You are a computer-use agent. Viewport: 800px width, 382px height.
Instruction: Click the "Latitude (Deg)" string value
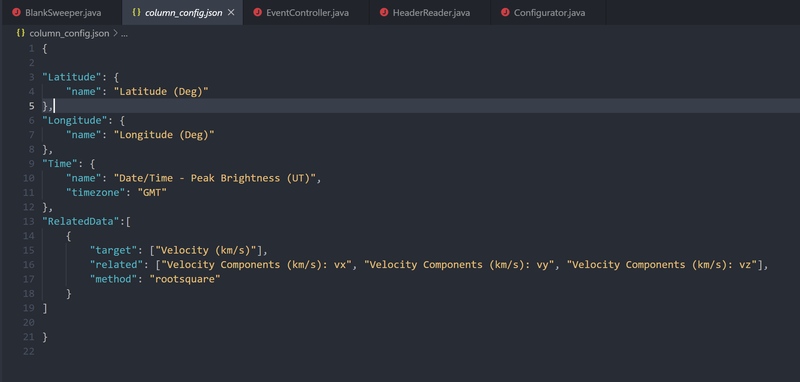pyautogui.click(x=161, y=91)
